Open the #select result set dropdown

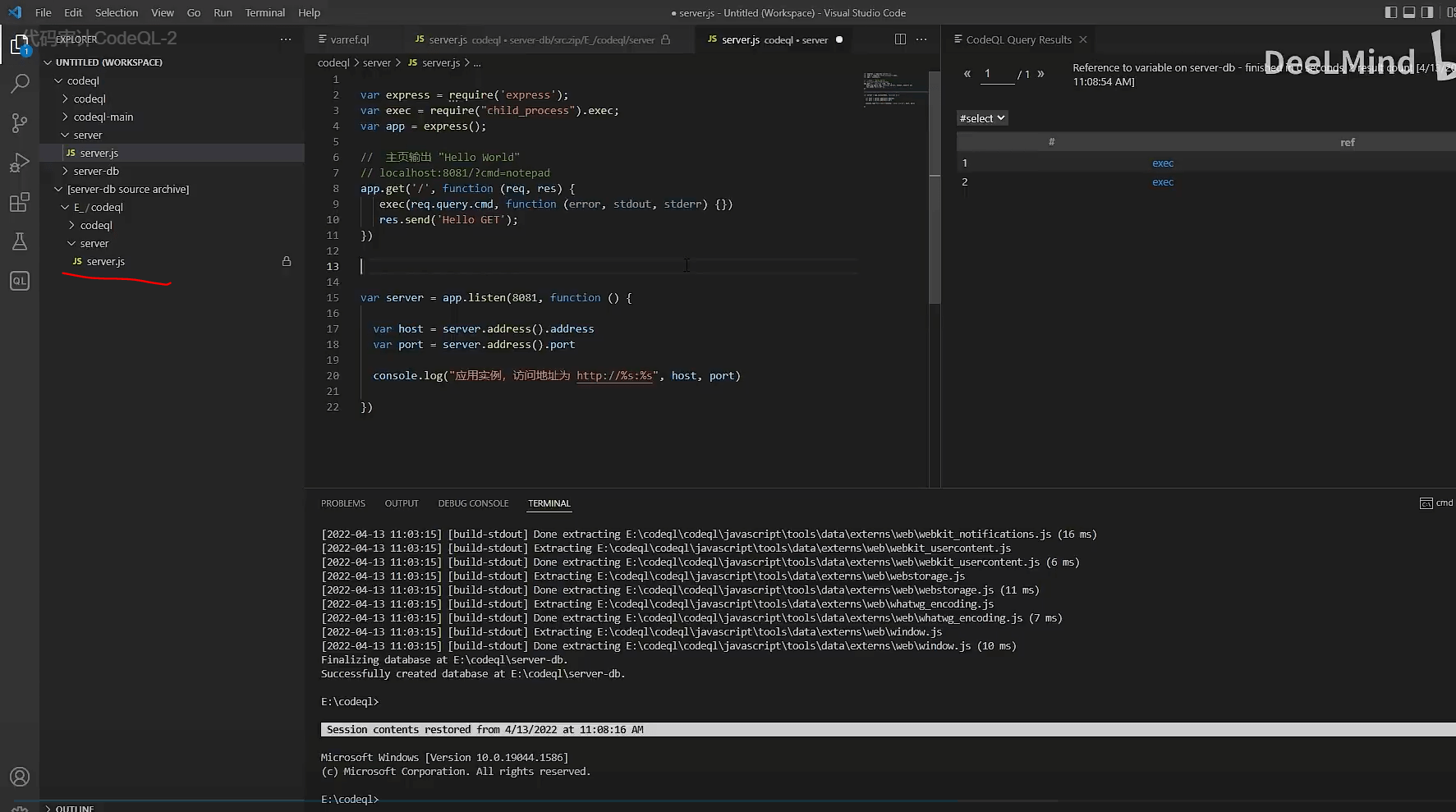click(x=982, y=118)
